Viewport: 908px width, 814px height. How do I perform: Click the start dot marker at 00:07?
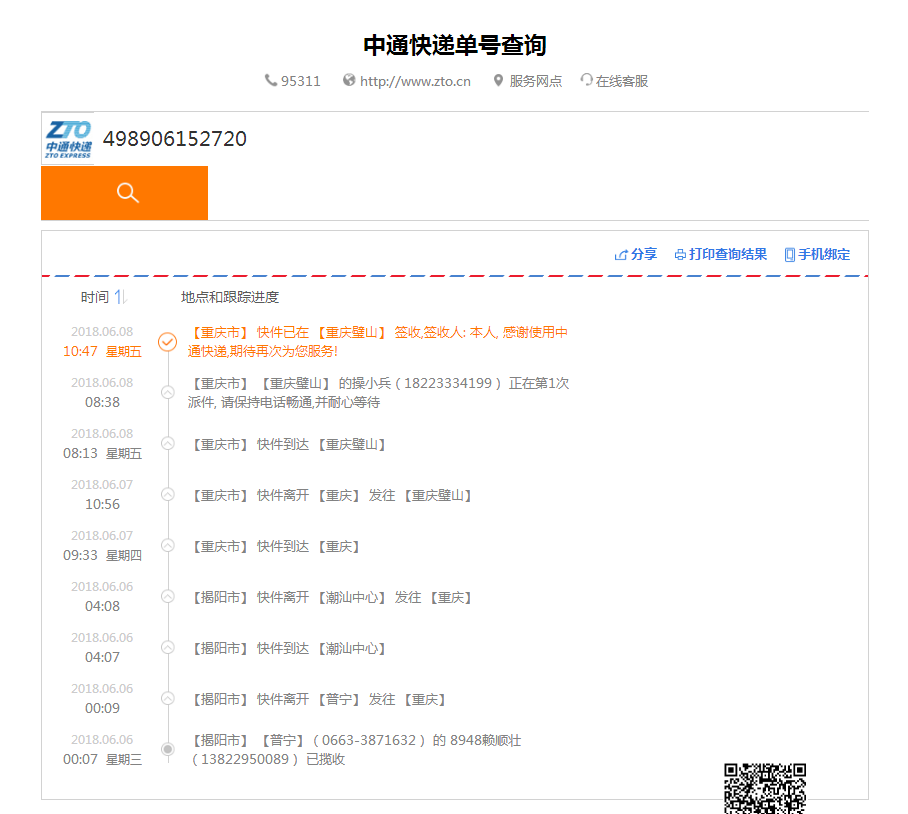coord(168,749)
